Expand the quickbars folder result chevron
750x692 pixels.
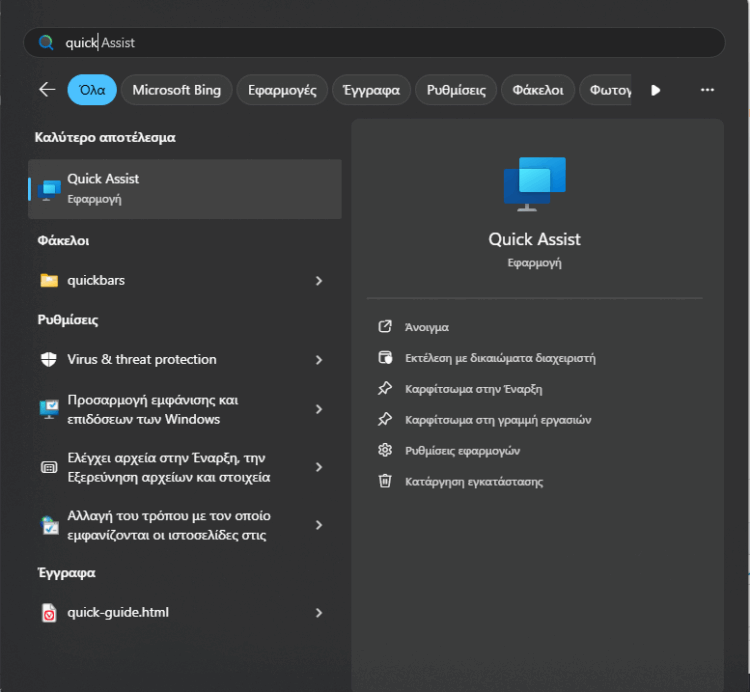[x=319, y=281]
